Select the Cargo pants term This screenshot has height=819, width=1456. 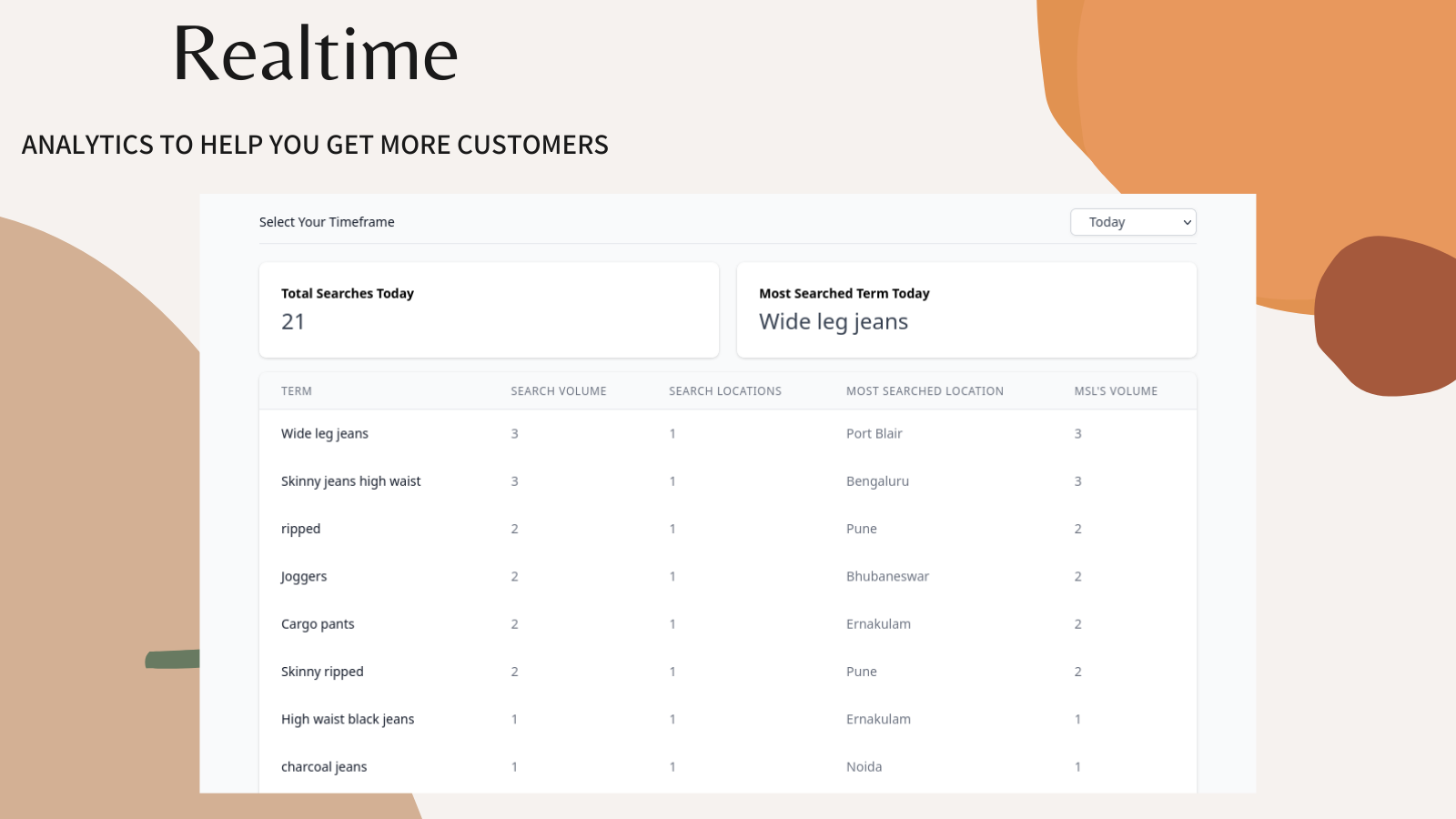click(x=318, y=624)
